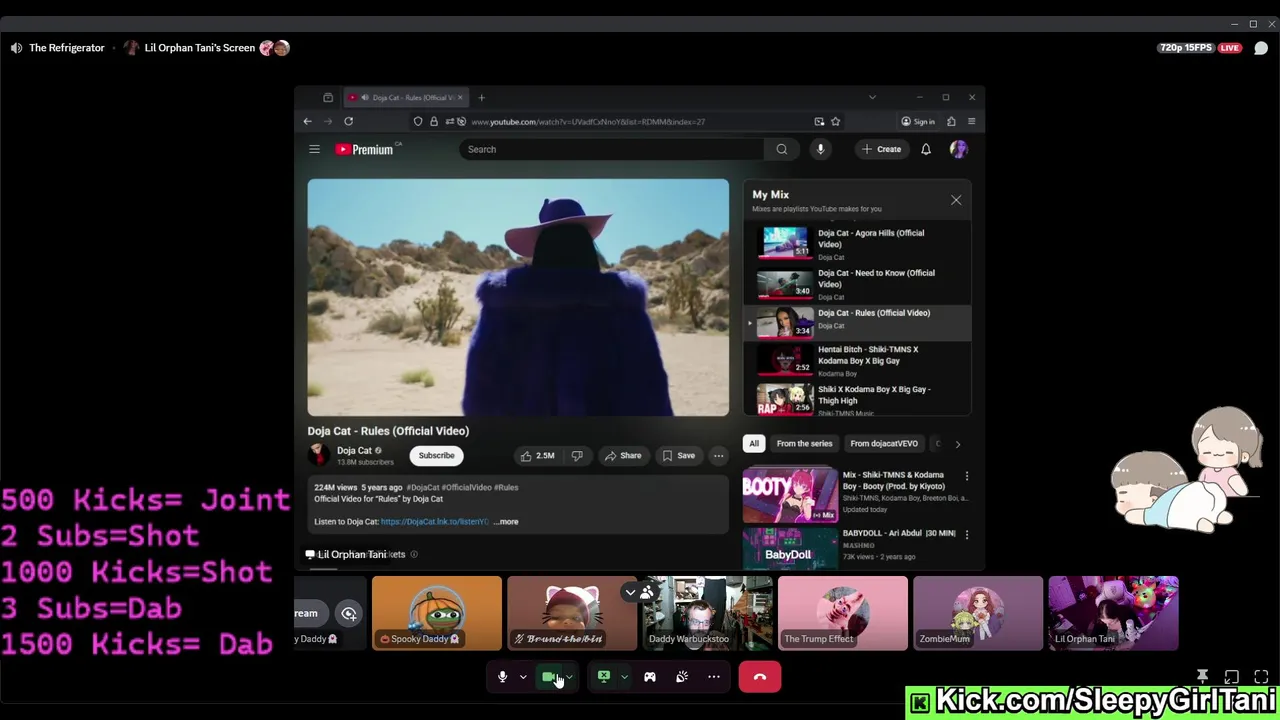Like the video showing 2.5M
1280x720 pixels.
click(537, 456)
